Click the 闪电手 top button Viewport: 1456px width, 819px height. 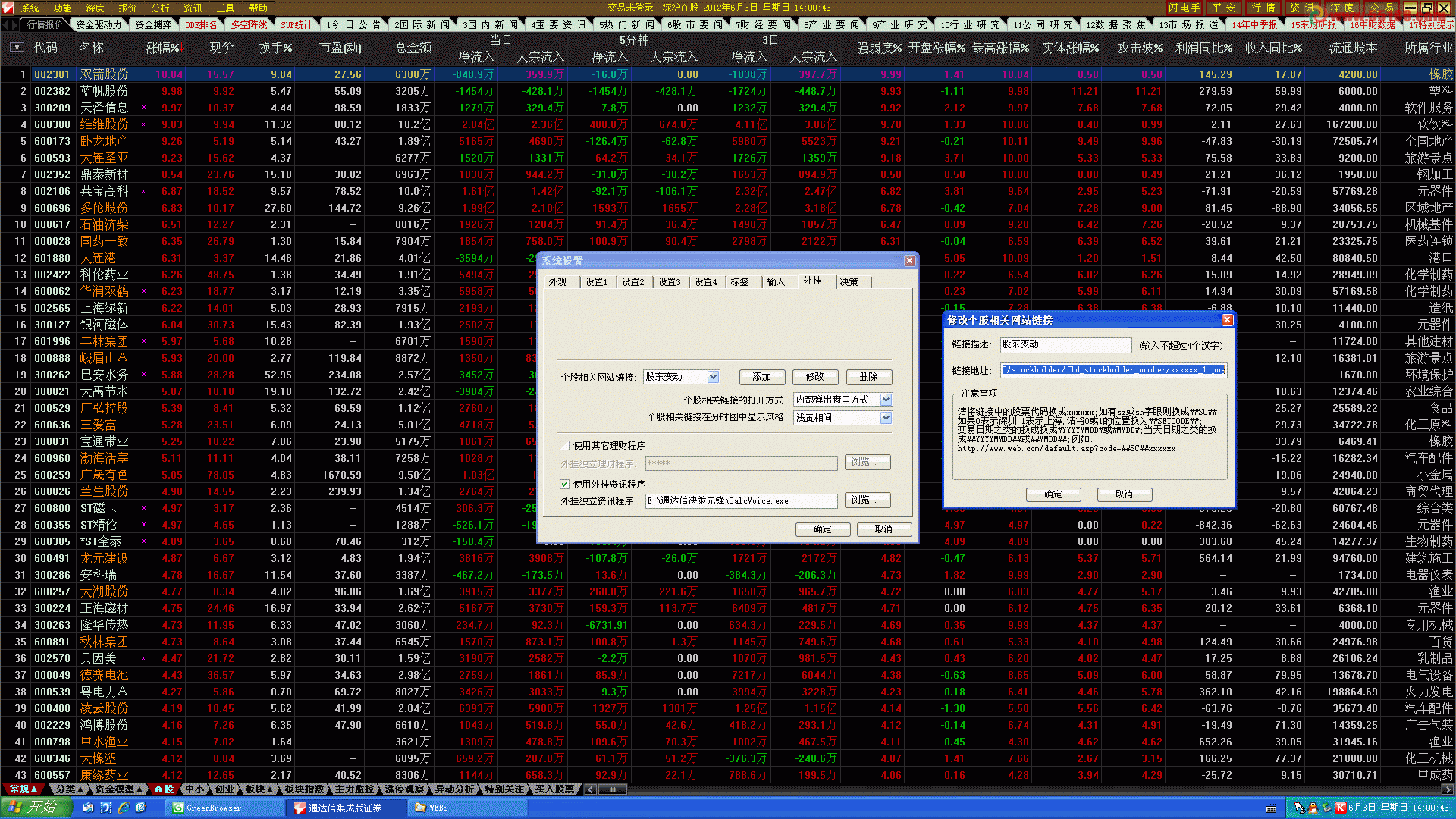(1184, 8)
